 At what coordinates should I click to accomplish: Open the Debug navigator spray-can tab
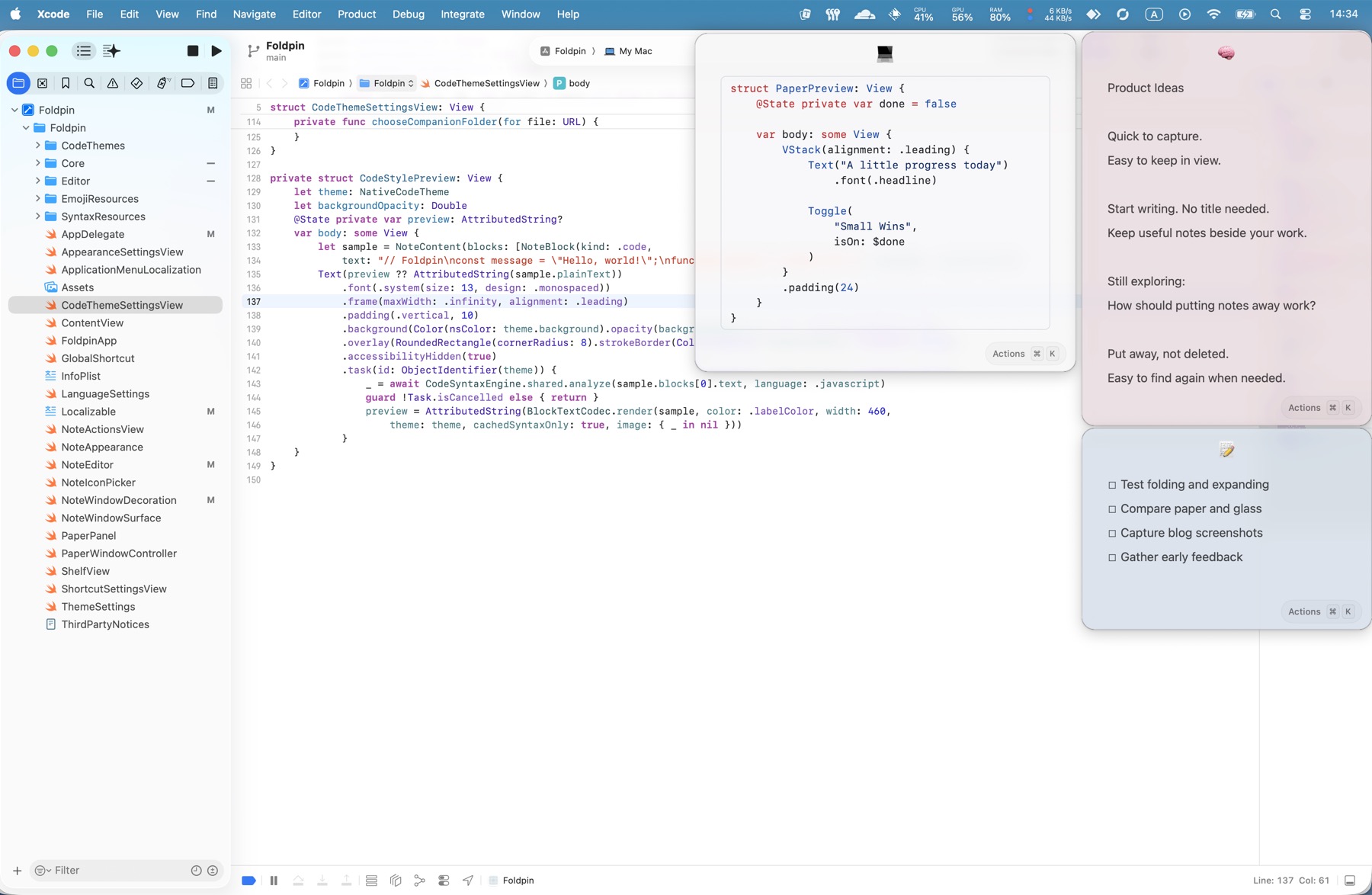click(162, 83)
